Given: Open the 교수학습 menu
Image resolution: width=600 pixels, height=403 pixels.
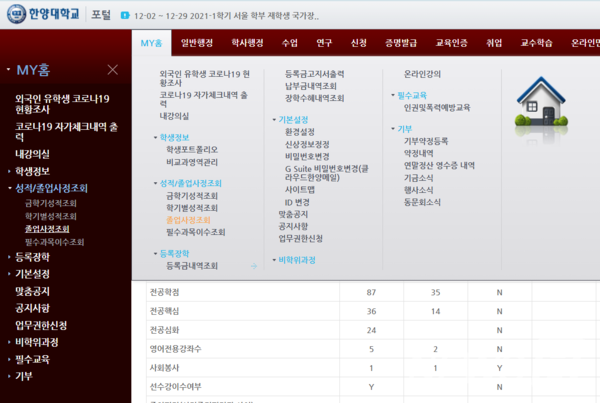Looking at the screenshot, I should pos(536,43).
